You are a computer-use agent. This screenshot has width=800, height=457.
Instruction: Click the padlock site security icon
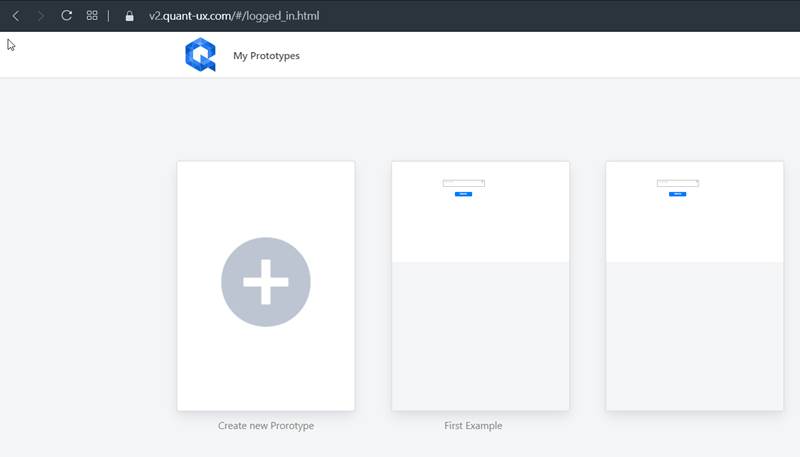(x=129, y=16)
